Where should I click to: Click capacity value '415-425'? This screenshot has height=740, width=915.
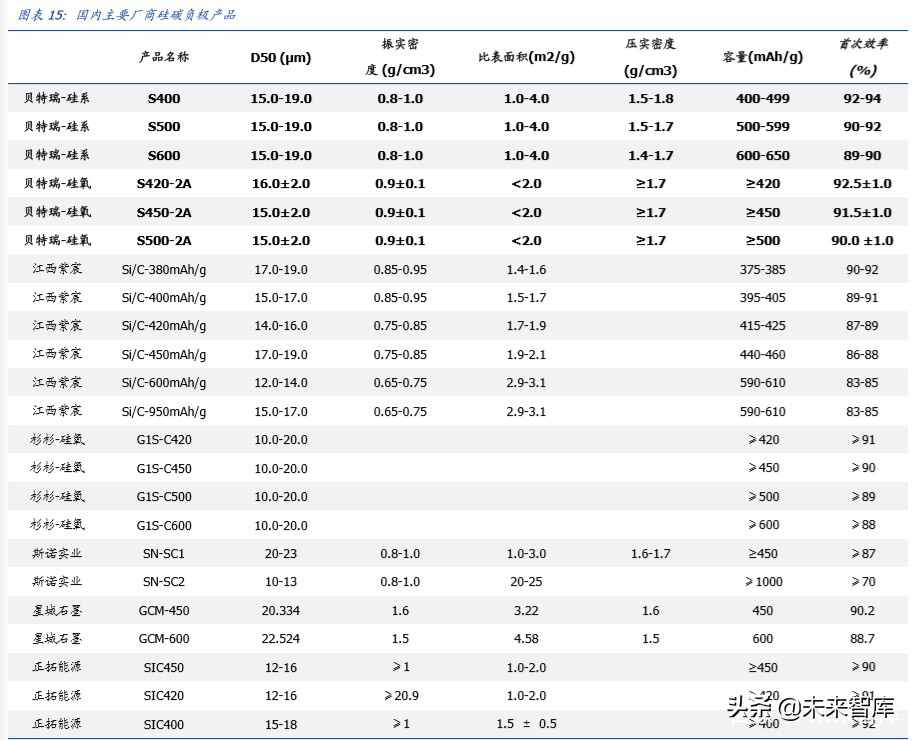coord(763,326)
